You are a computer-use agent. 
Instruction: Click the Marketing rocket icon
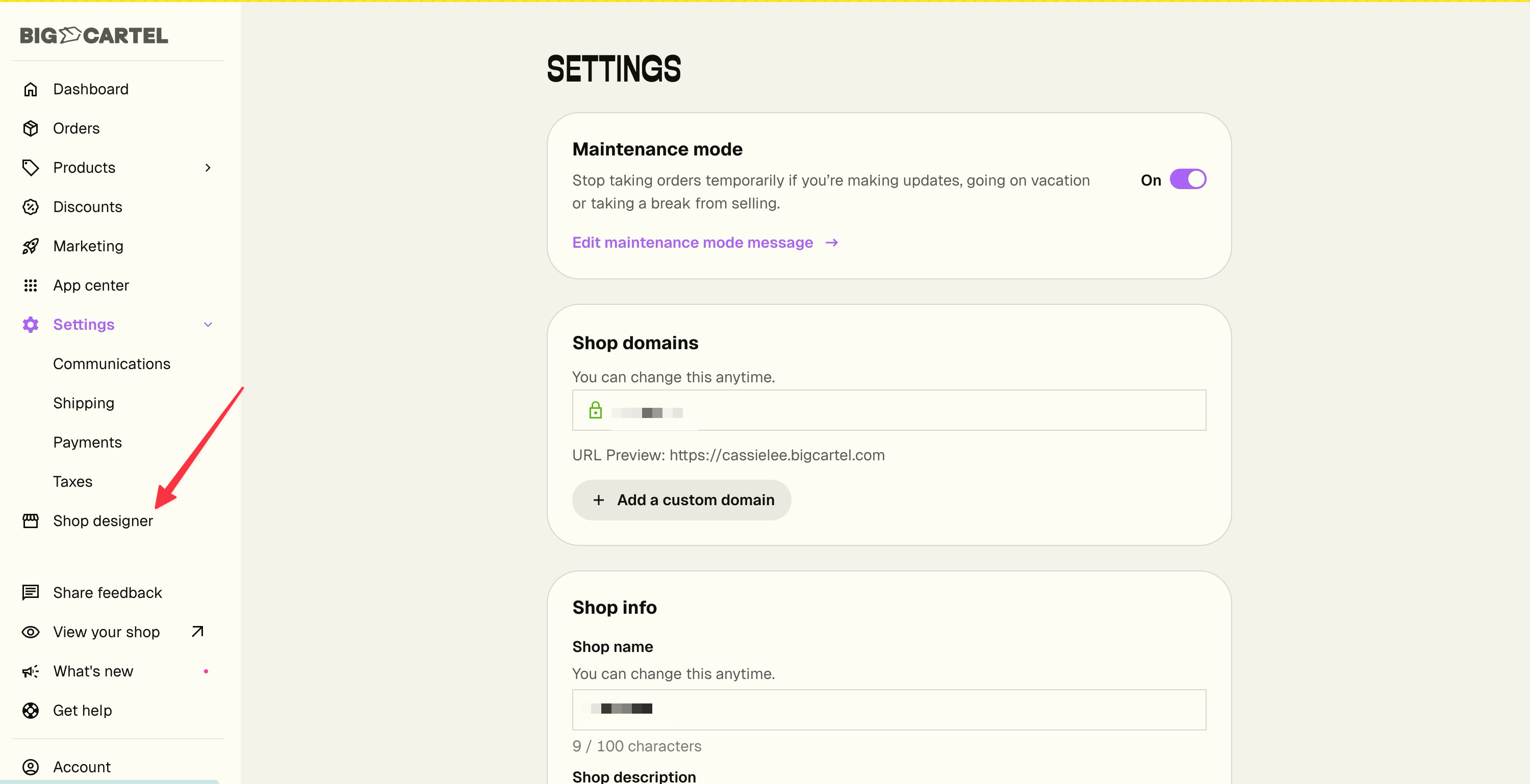[30, 246]
